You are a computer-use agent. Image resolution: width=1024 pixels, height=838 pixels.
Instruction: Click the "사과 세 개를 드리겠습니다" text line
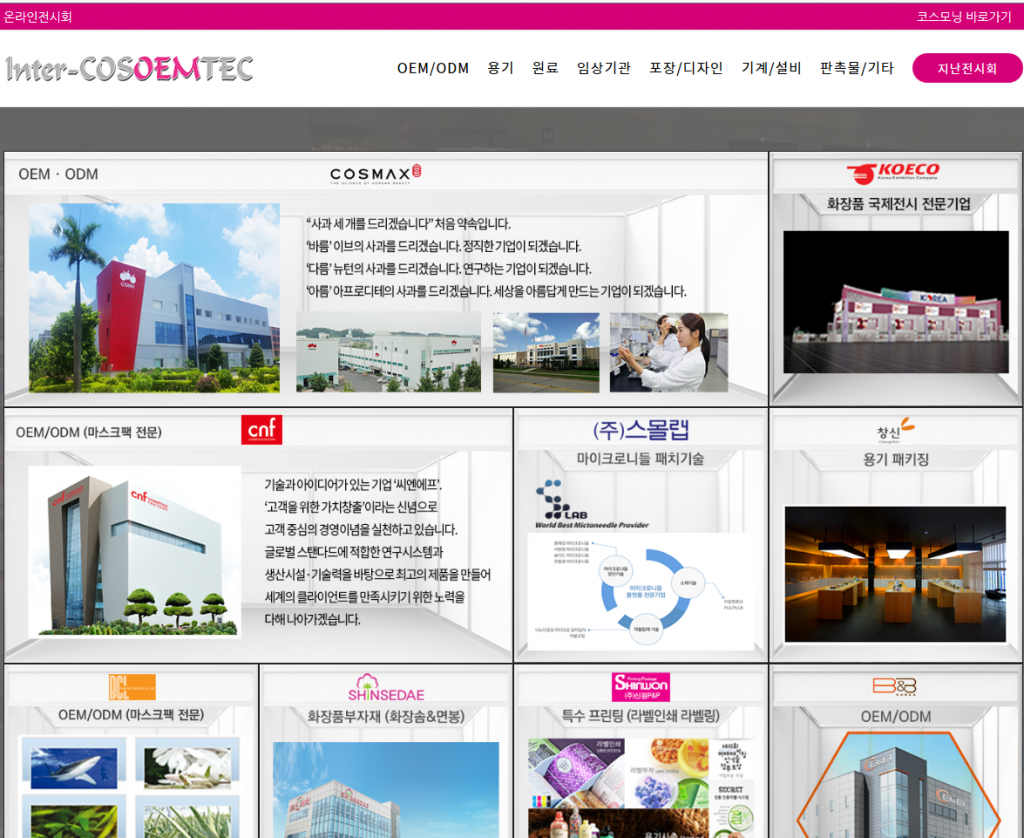[408, 224]
